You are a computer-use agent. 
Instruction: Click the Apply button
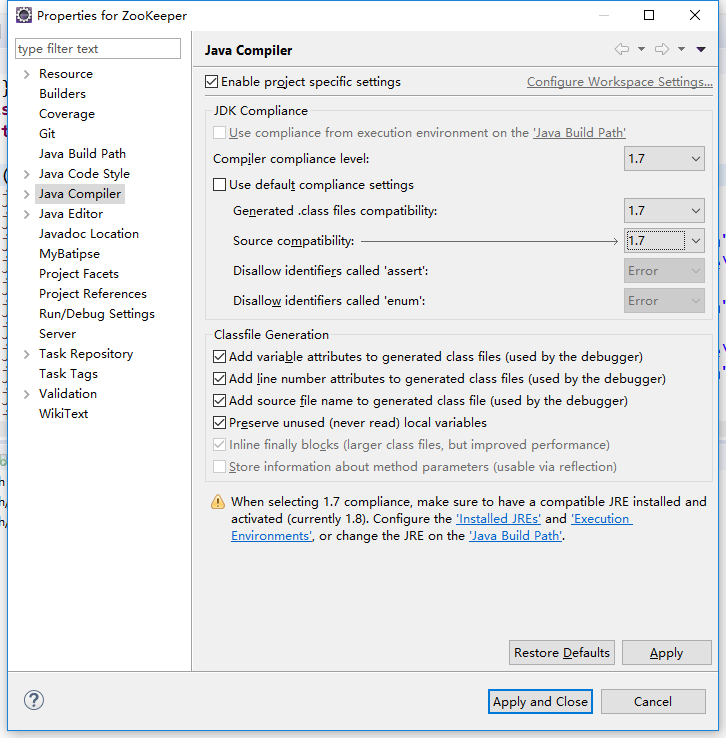pos(667,653)
